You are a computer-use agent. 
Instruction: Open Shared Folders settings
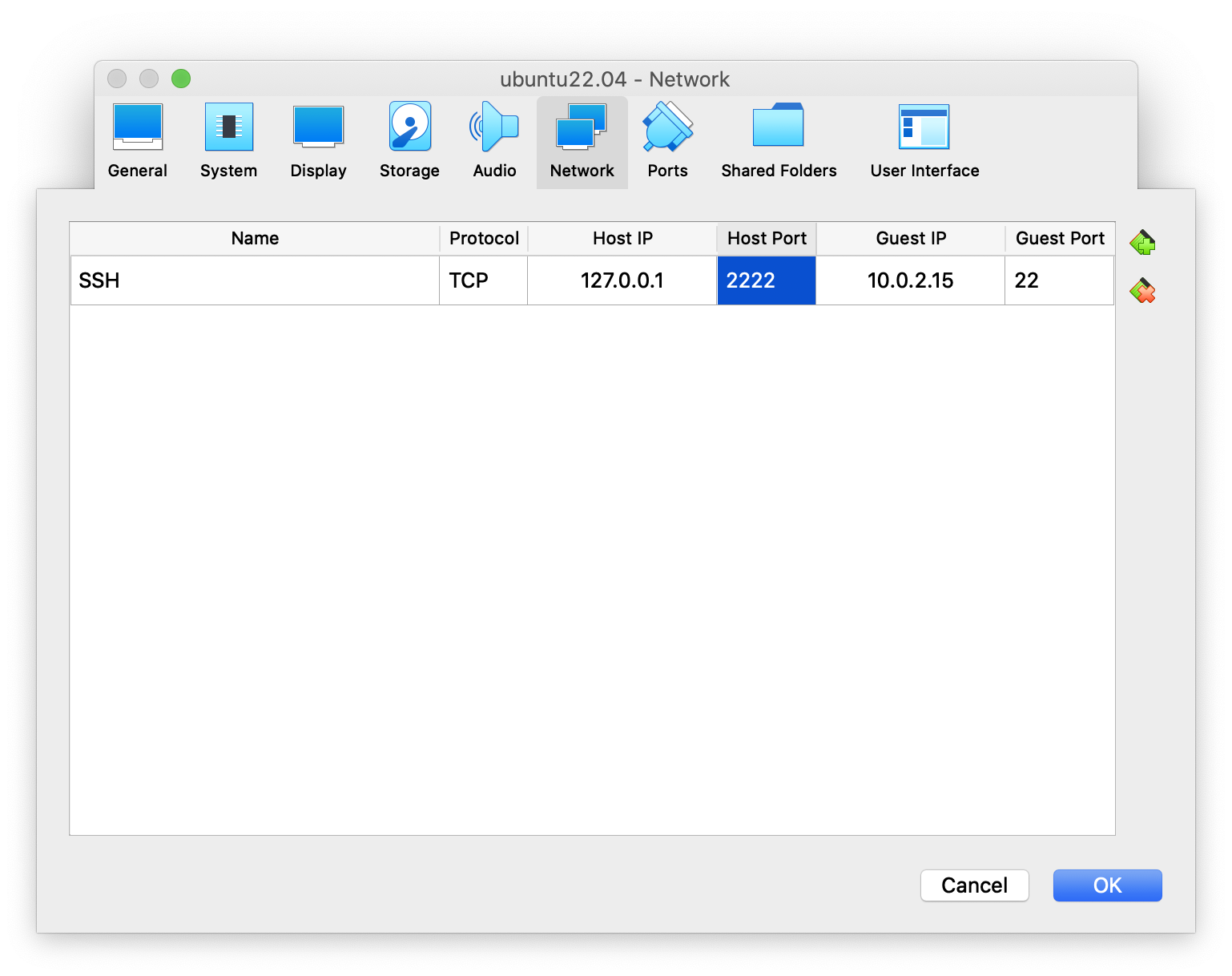click(779, 141)
